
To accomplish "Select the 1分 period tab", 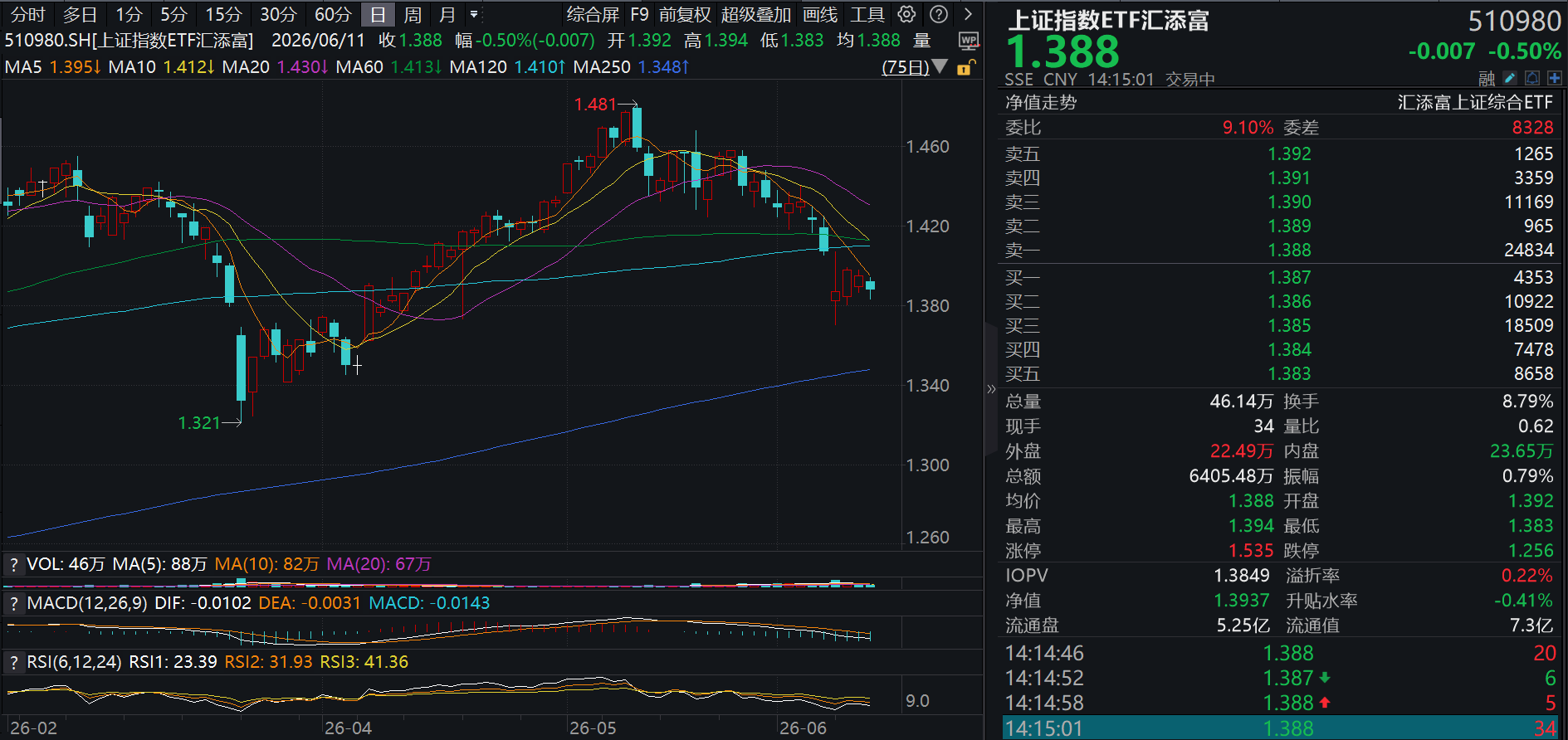I will point(129,14).
